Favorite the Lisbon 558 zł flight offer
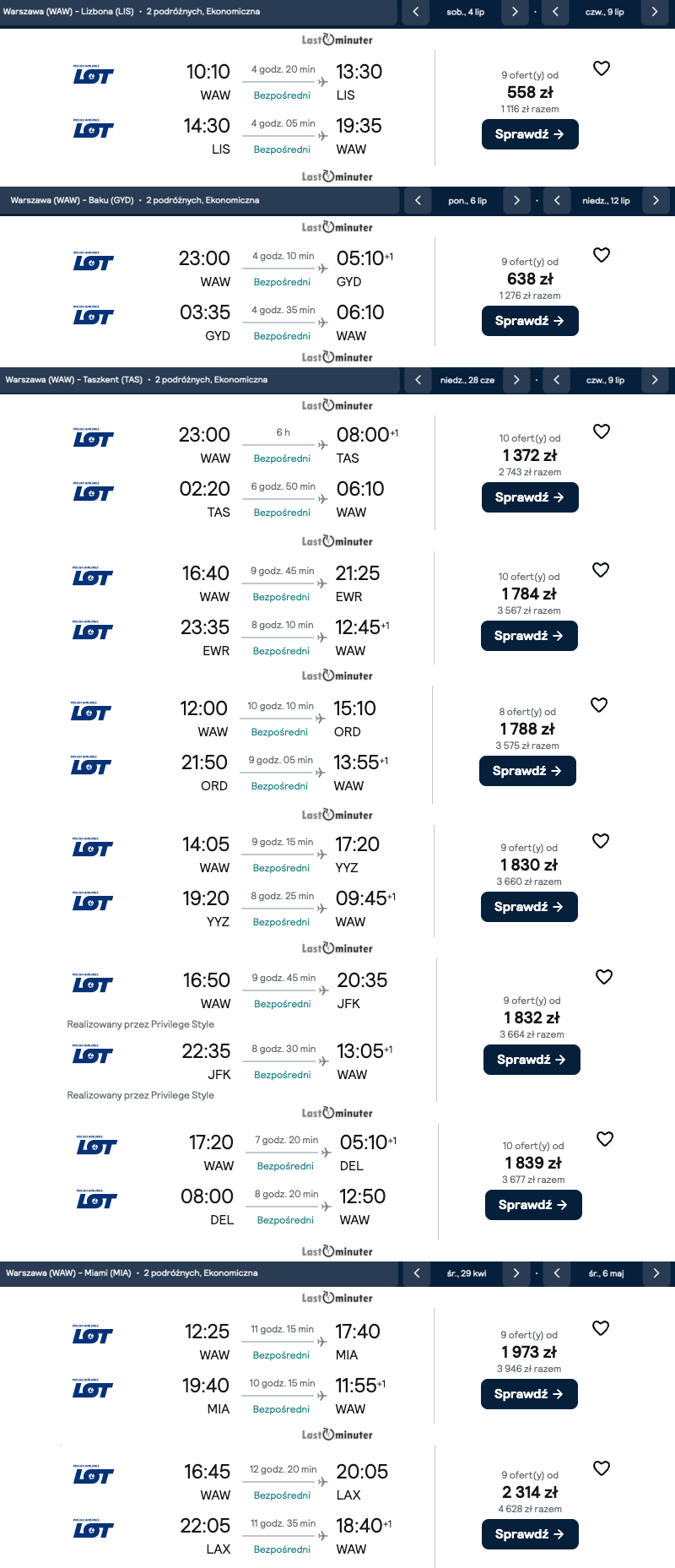 602,68
